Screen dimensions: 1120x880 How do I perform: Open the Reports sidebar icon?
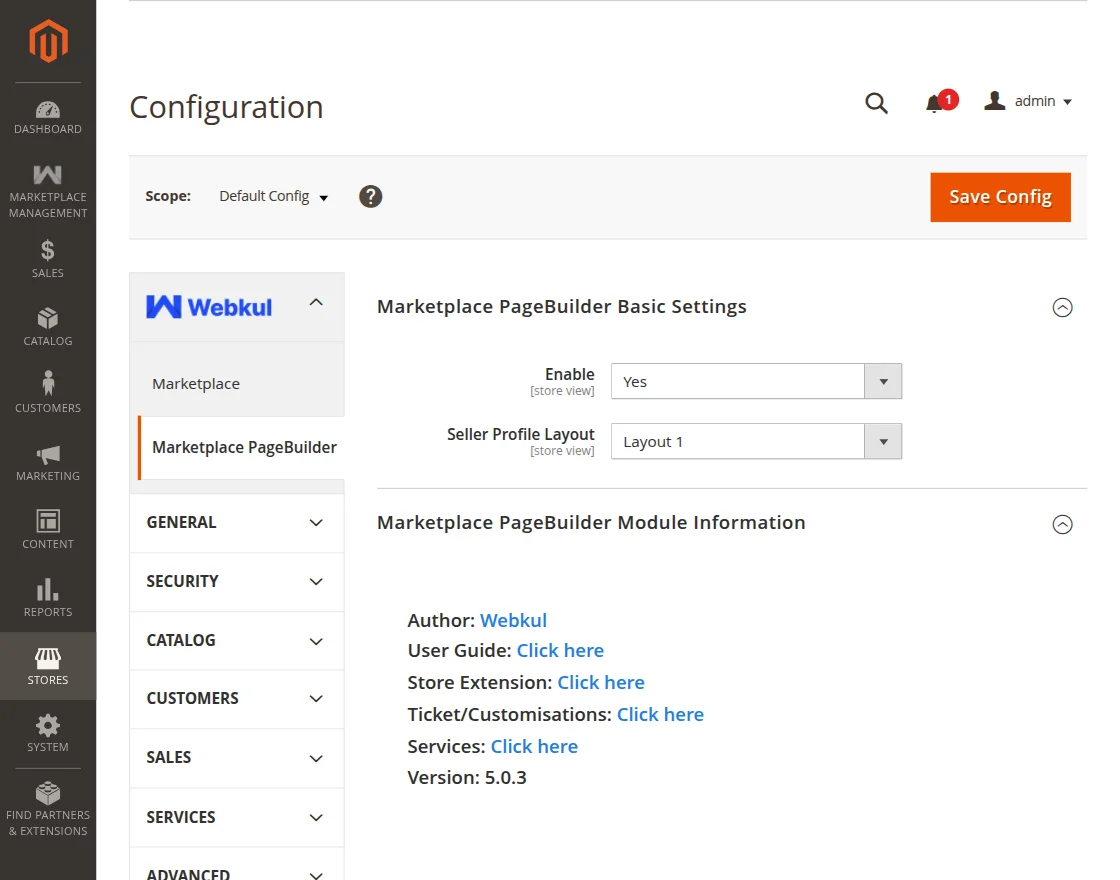click(47, 594)
